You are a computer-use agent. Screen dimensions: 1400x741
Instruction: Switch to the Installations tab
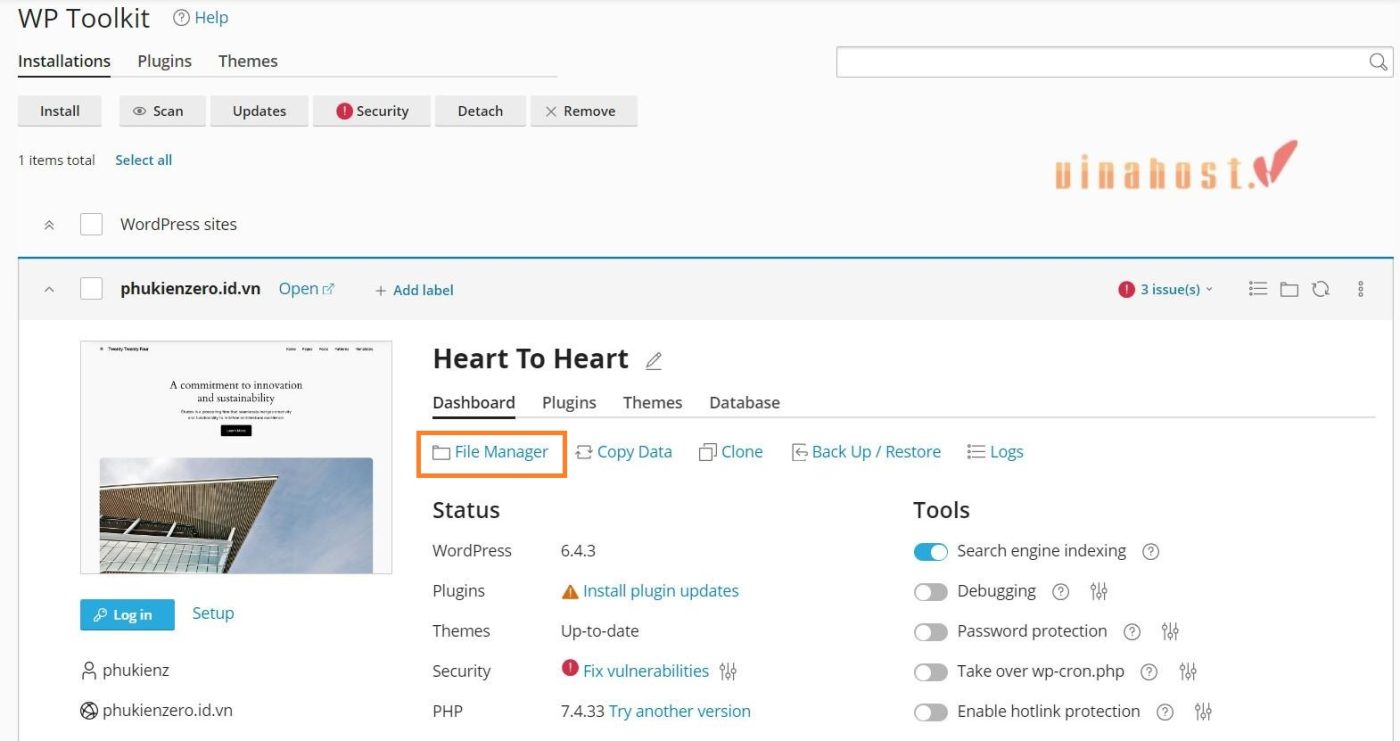(64, 61)
